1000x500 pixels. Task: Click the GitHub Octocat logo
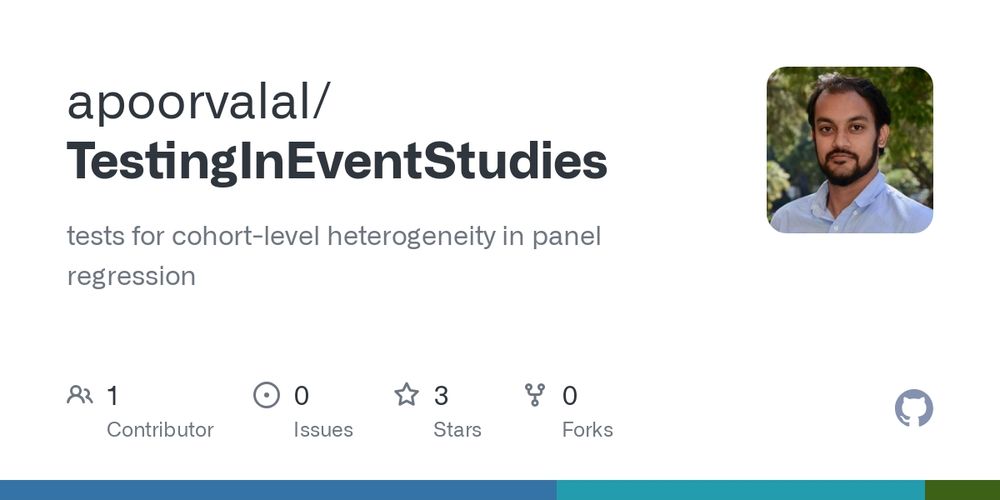coord(913,408)
